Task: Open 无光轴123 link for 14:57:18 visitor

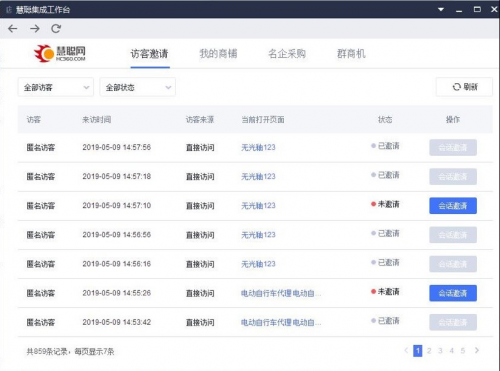Action: [258, 176]
